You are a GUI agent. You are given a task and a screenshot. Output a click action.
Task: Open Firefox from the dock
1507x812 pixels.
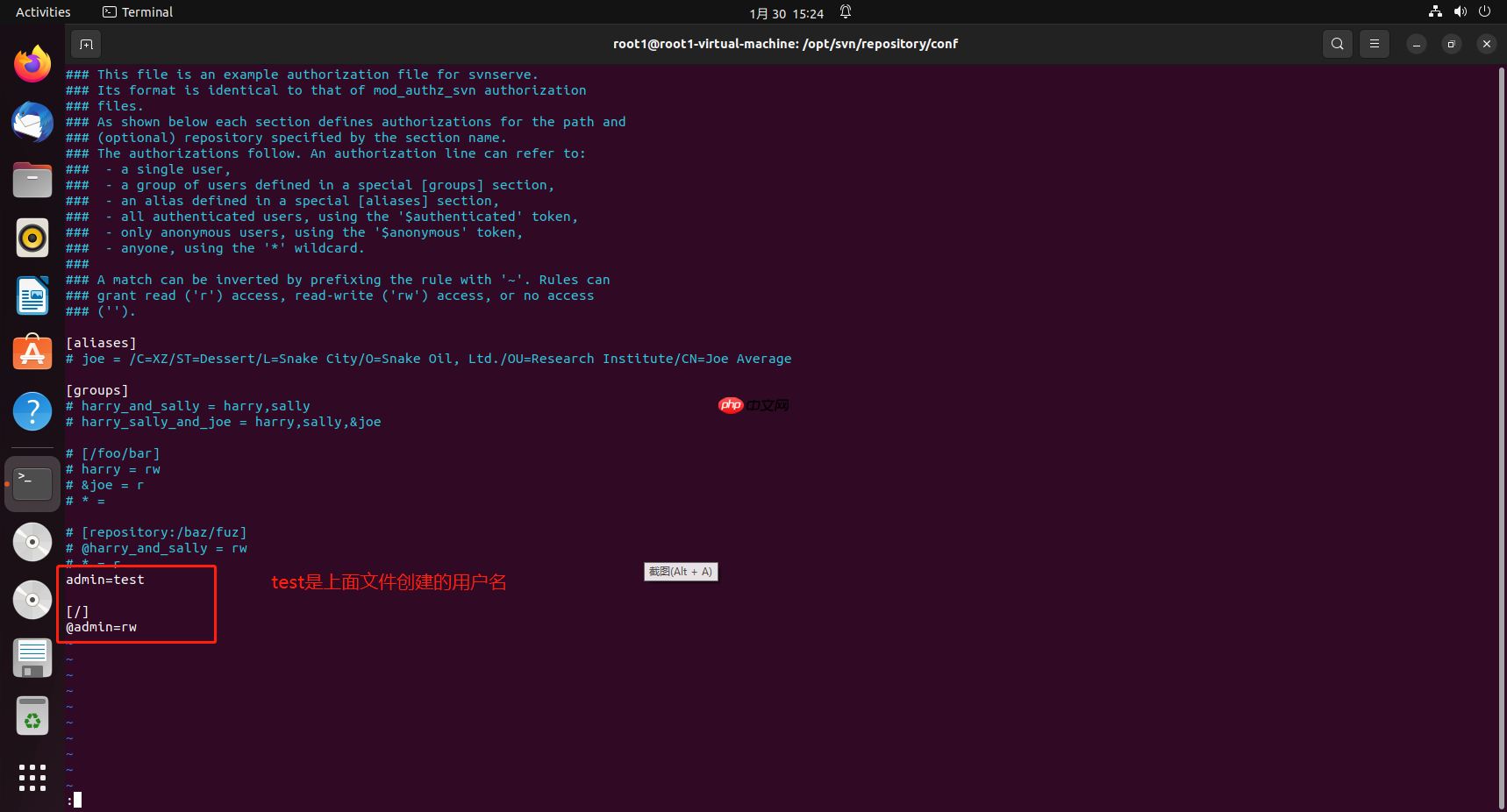(32, 64)
